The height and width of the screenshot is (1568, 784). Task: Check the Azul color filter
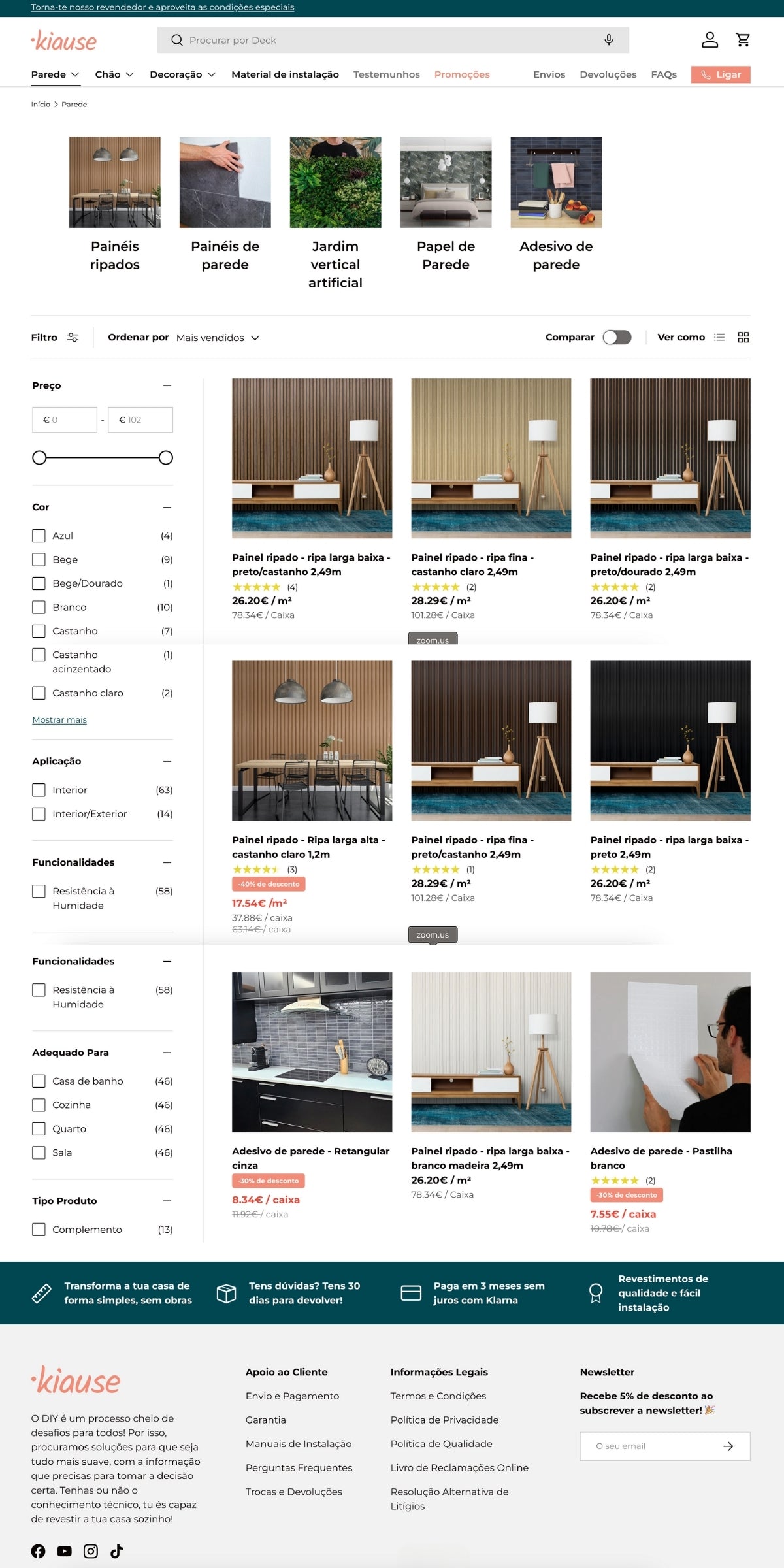[x=39, y=536]
